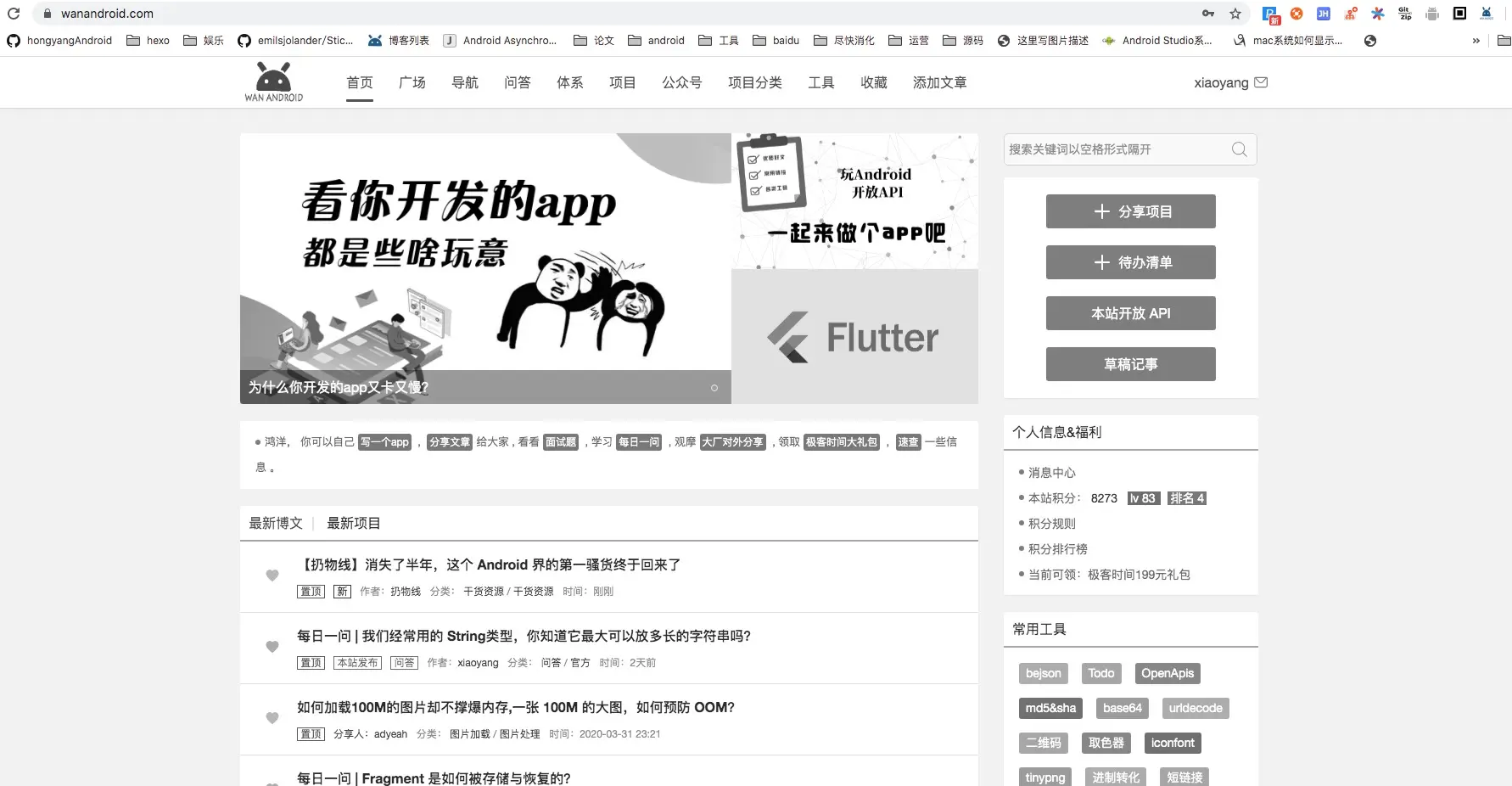
Task: Open the 广场 navigation item
Action: tap(412, 82)
